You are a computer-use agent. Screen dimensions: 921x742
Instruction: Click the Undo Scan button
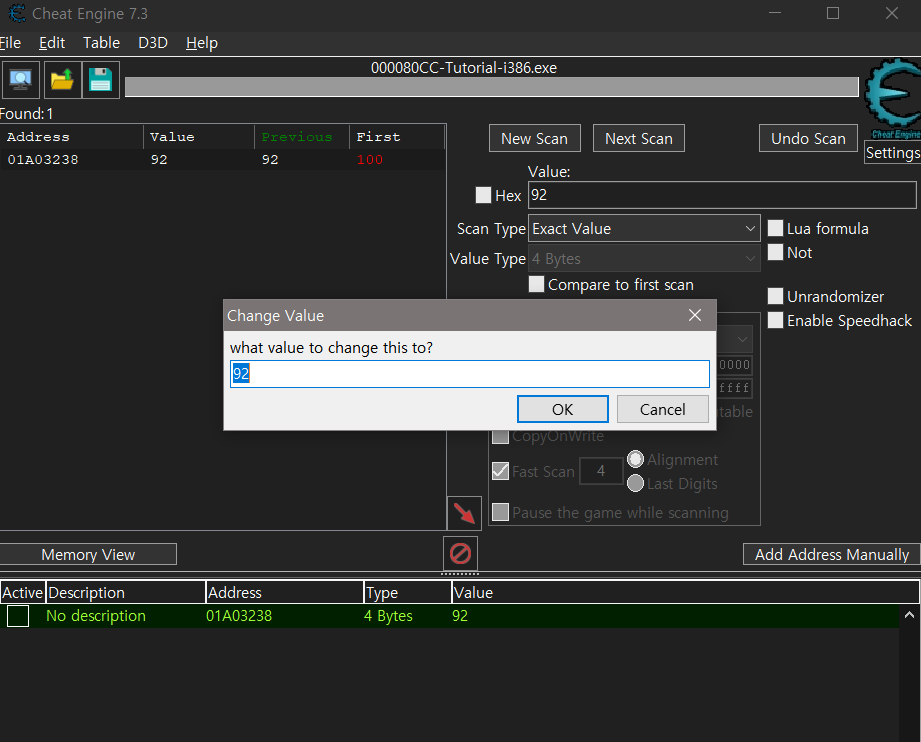[x=808, y=139]
